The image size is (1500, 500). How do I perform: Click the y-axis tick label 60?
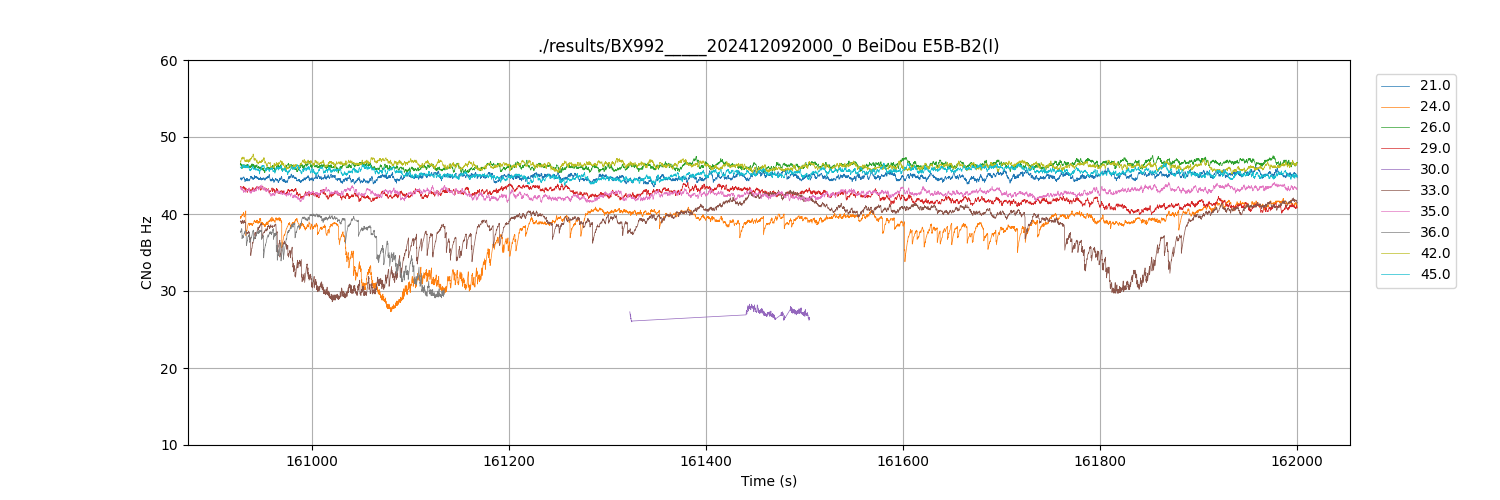pos(169,61)
